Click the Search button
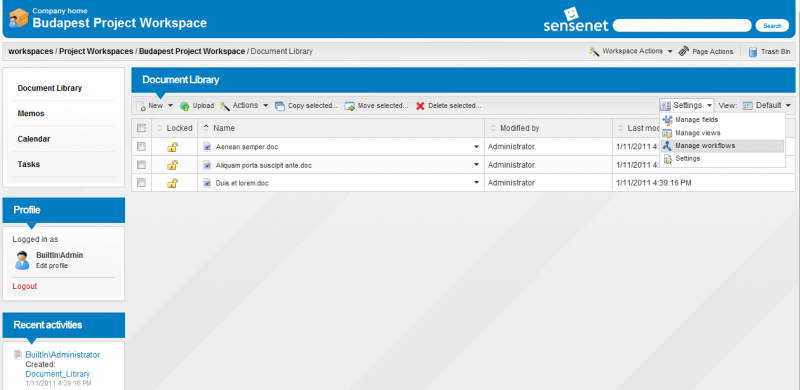The width and height of the screenshot is (800, 390). click(x=772, y=26)
